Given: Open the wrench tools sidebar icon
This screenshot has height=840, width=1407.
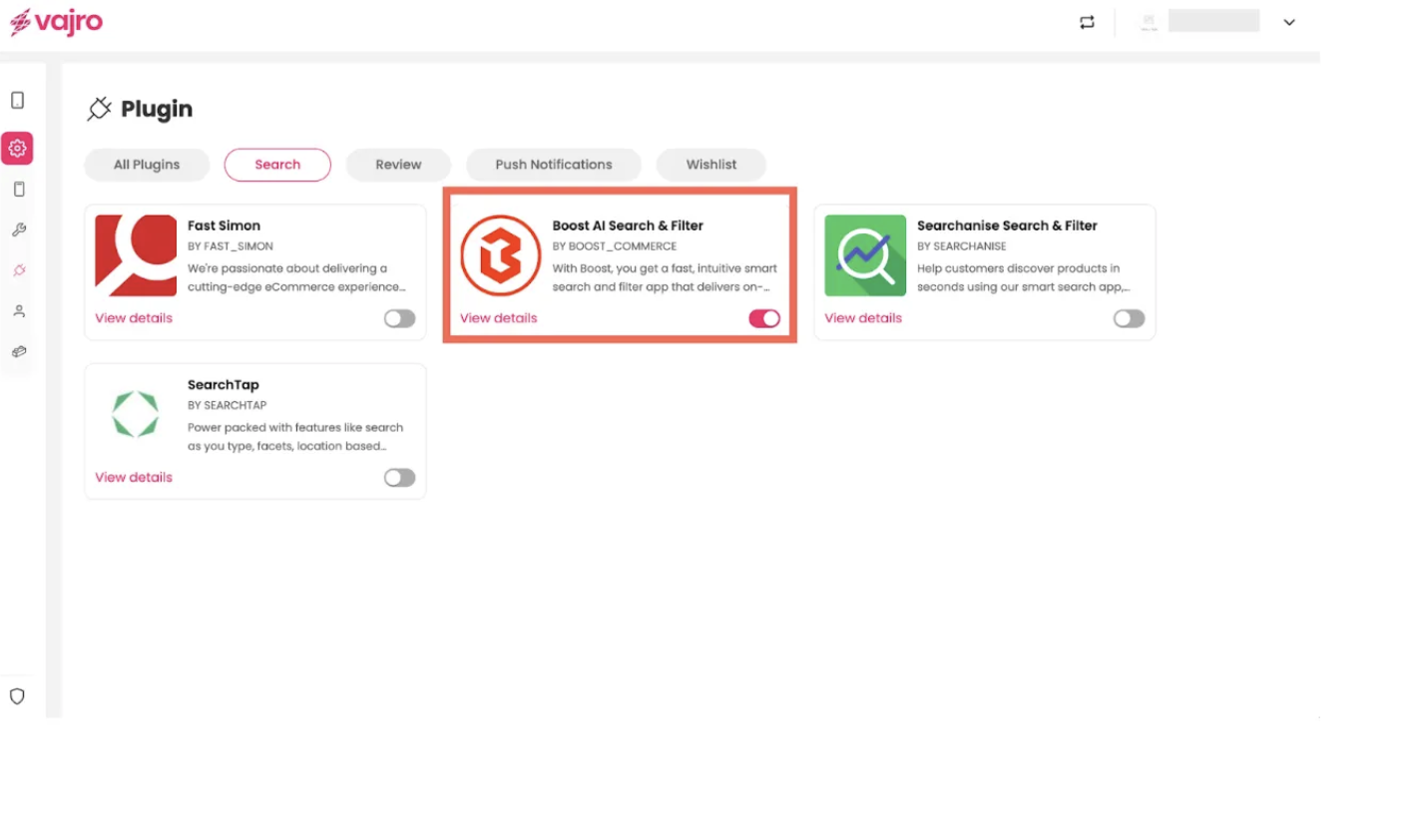Looking at the screenshot, I should 19,230.
